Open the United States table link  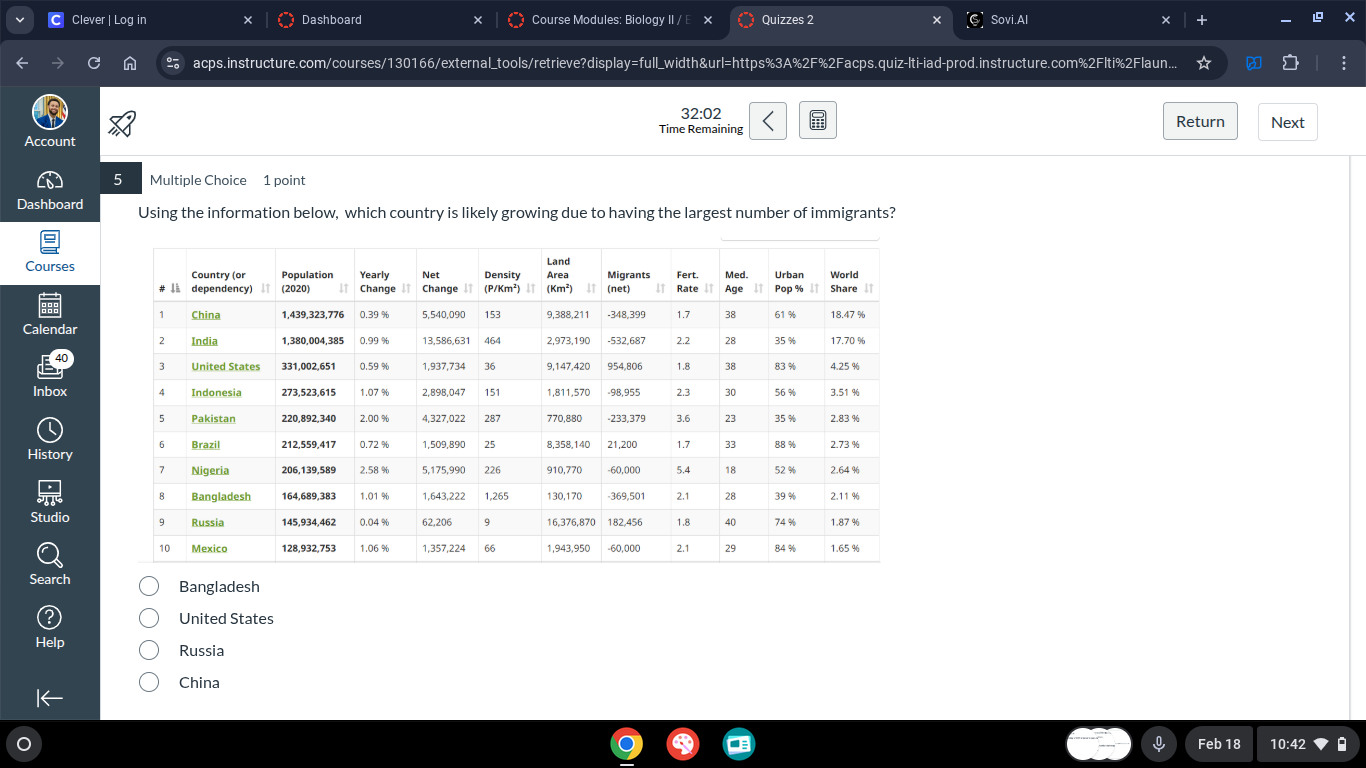(226, 367)
